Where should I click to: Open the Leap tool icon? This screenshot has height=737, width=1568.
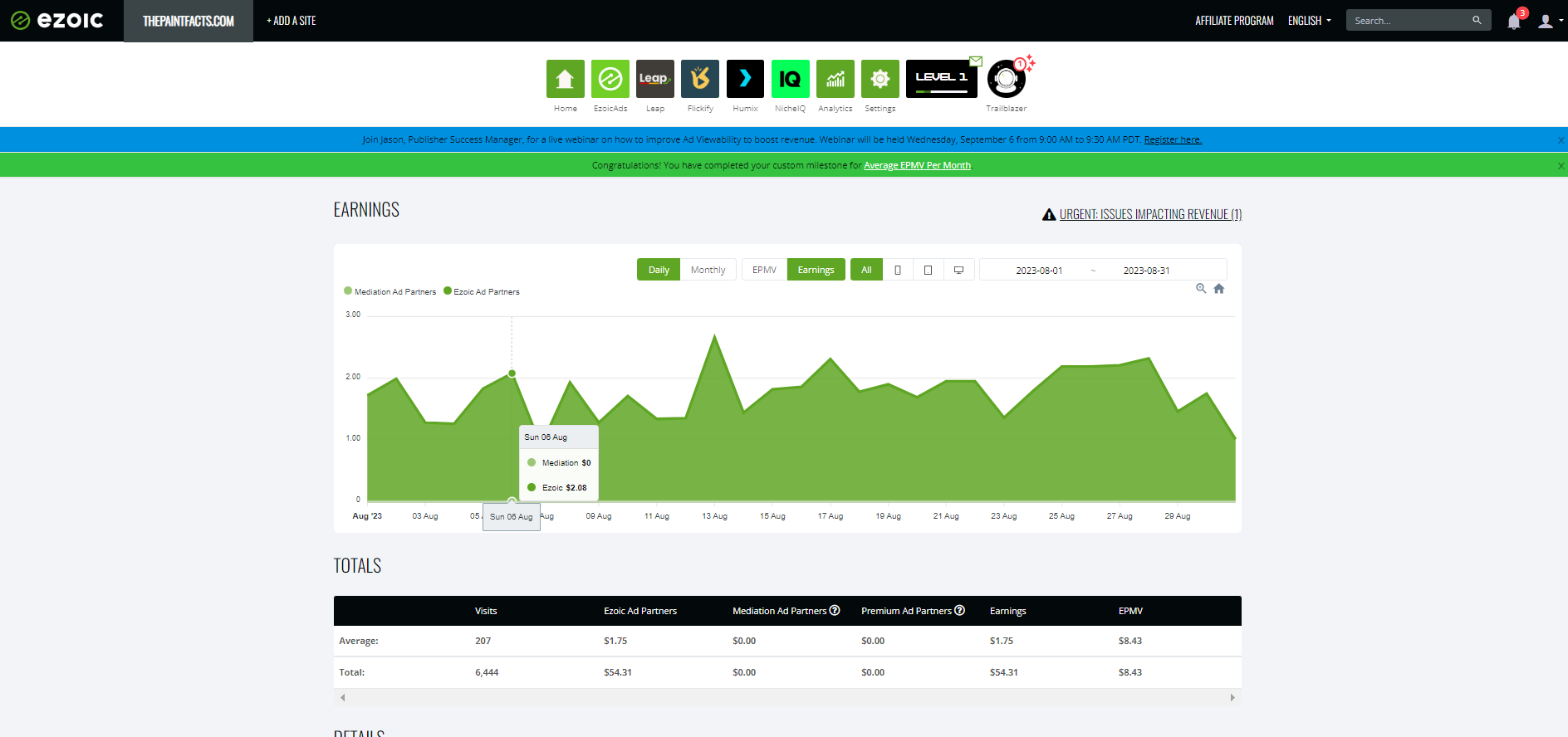coord(655,79)
